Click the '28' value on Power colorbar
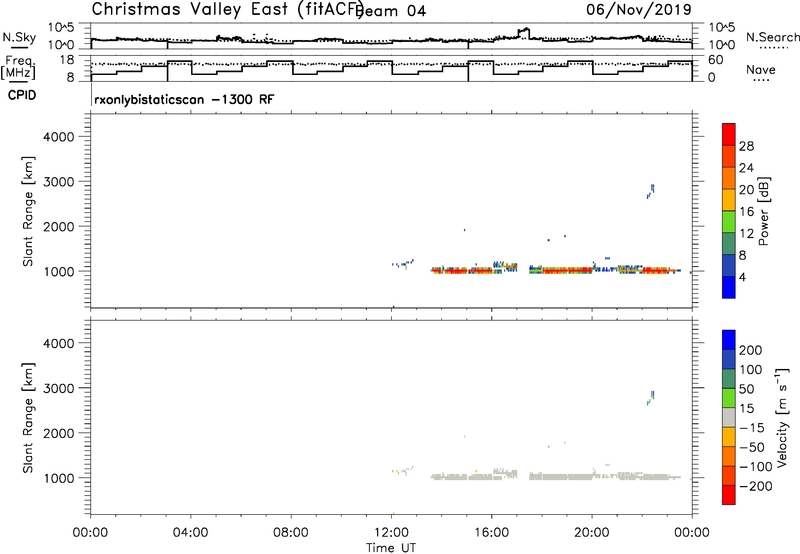Image resolution: width=800 pixels, height=554 pixels. coord(746,146)
